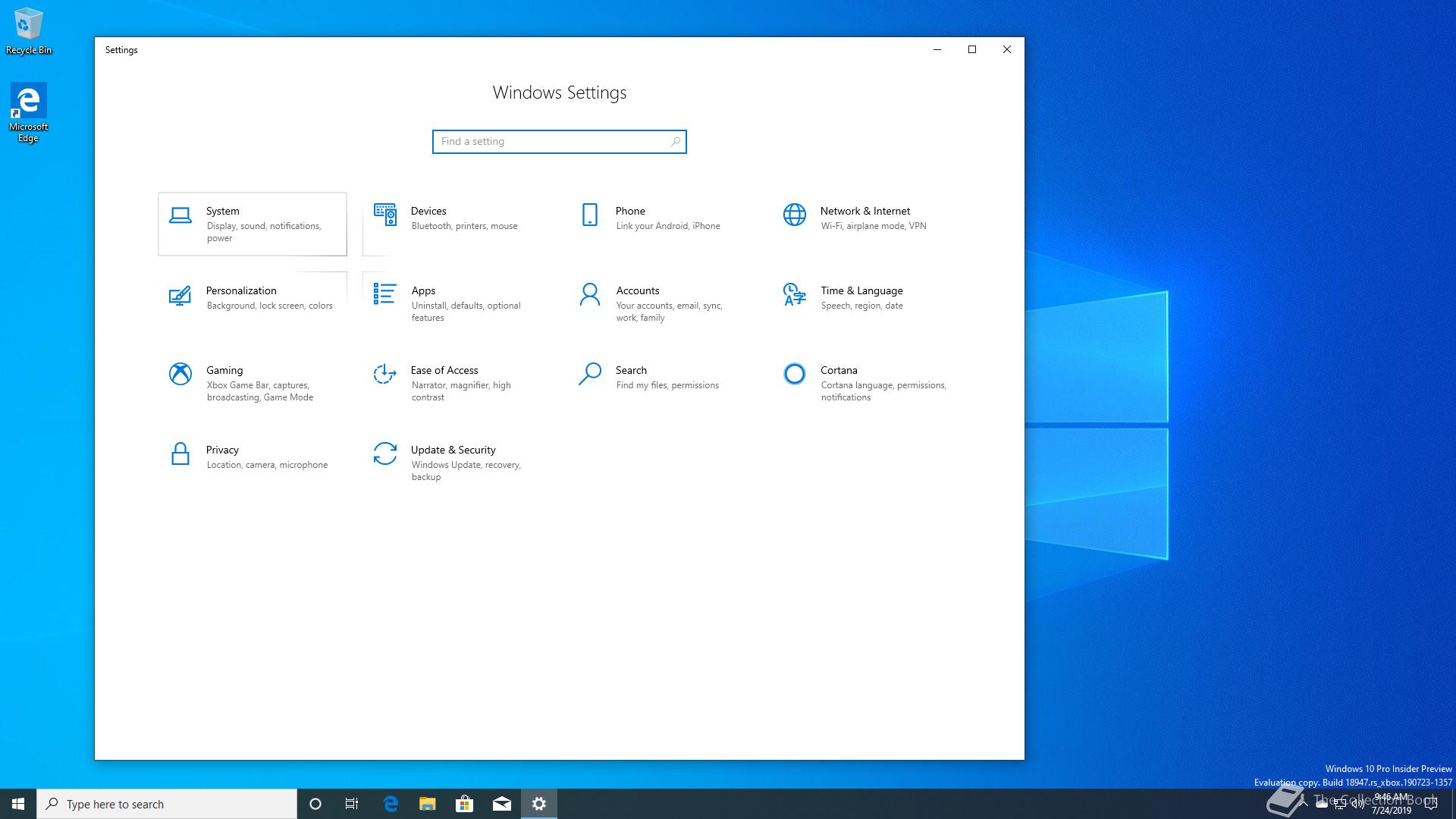
Task: Open the Windows Start menu
Action: tap(18, 804)
